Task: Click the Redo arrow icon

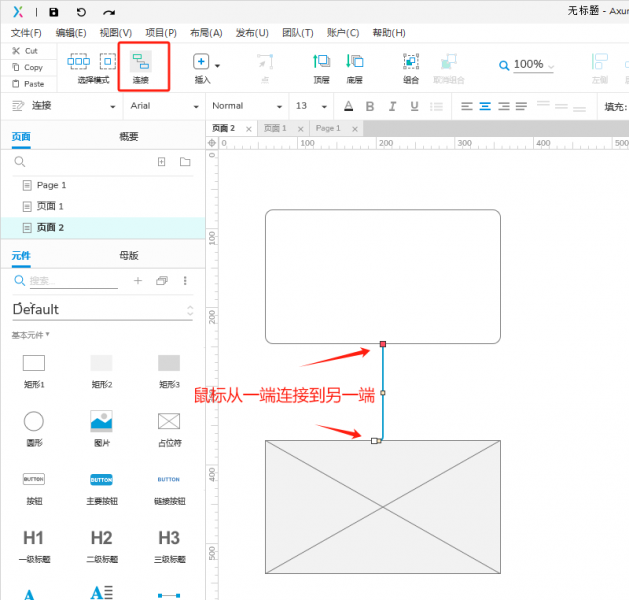Action: click(109, 12)
